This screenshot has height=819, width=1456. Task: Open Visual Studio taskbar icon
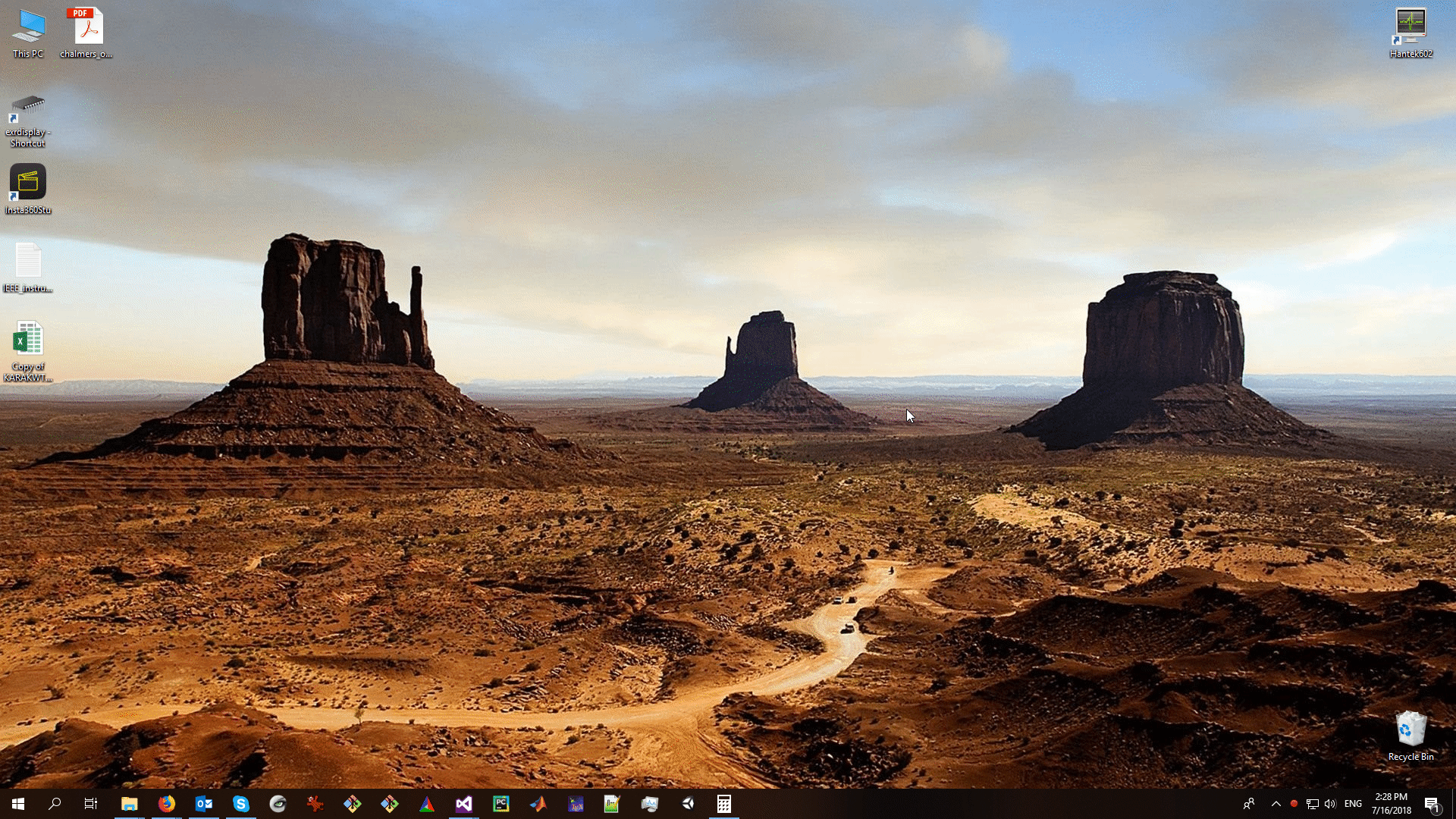tap(463, 804)
